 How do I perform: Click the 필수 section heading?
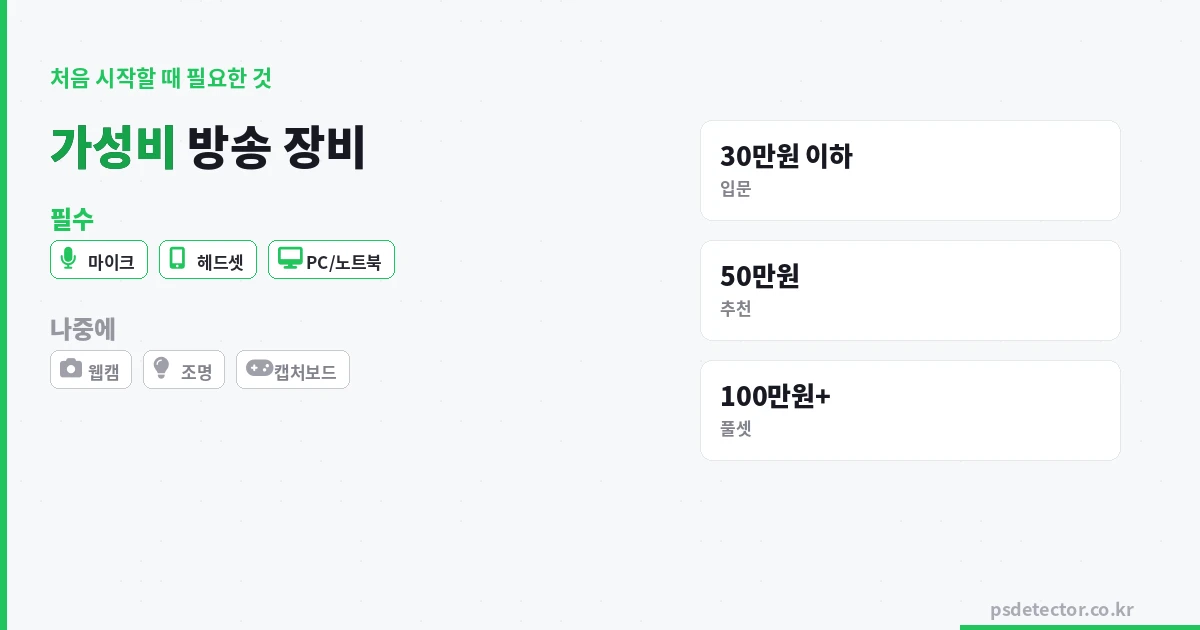click(72, 218)
